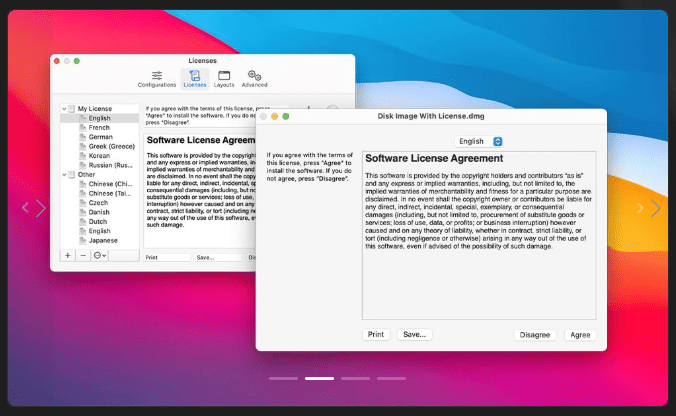Open the Configurations pane in Licenses window toolbar
This screenshot has height=416, width=676.
157,79
